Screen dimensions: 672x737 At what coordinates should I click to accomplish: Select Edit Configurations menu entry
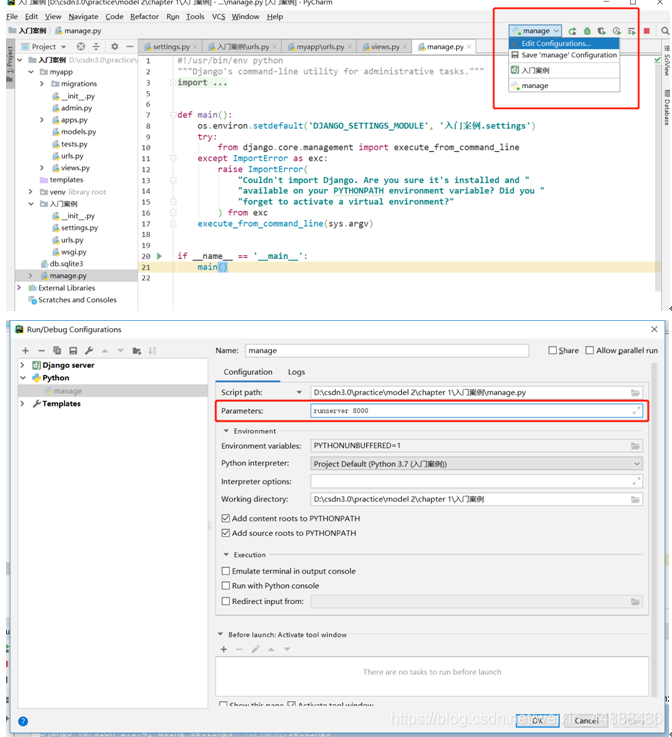click(564, 44)
